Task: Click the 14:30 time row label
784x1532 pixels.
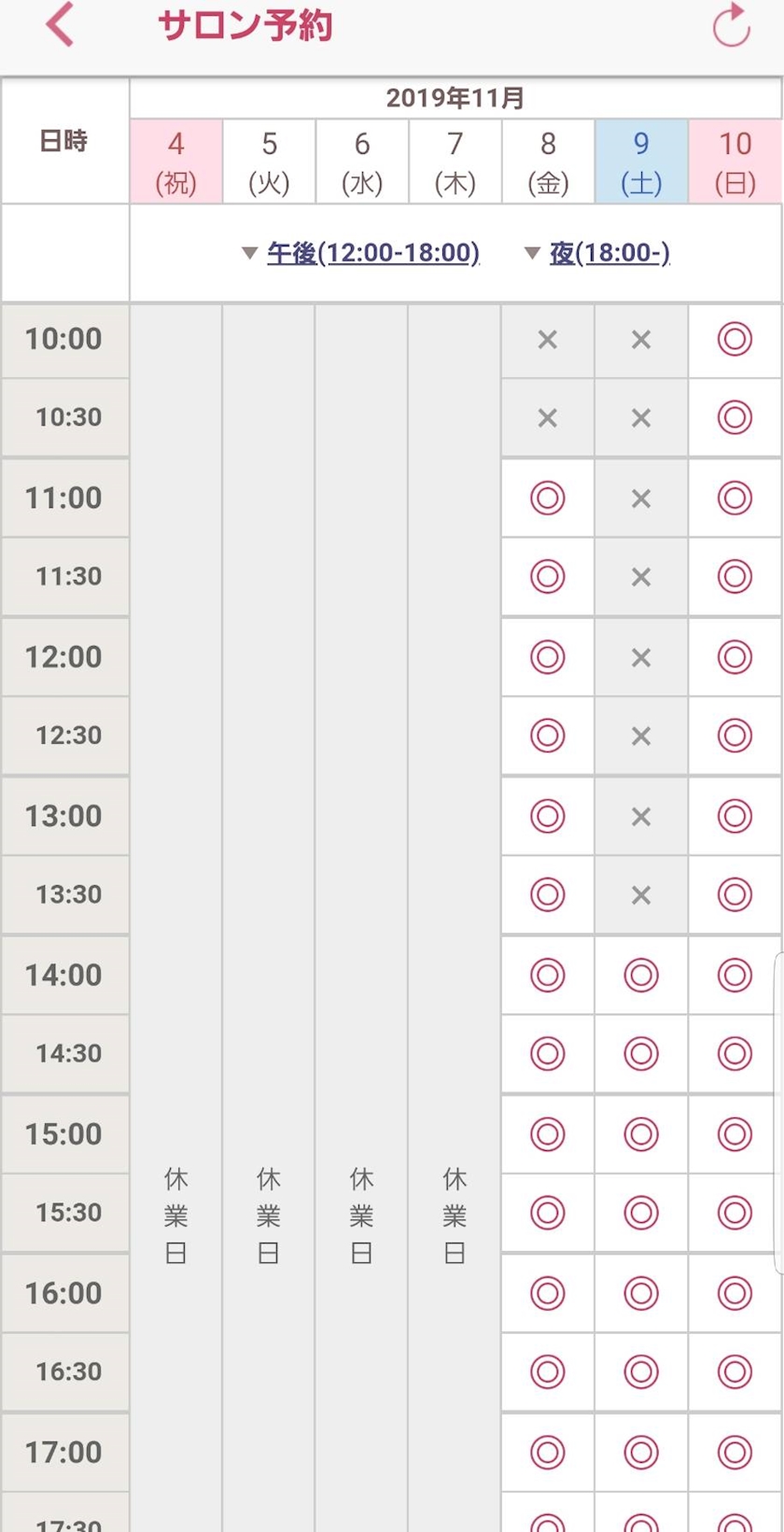Action: 65,1054
